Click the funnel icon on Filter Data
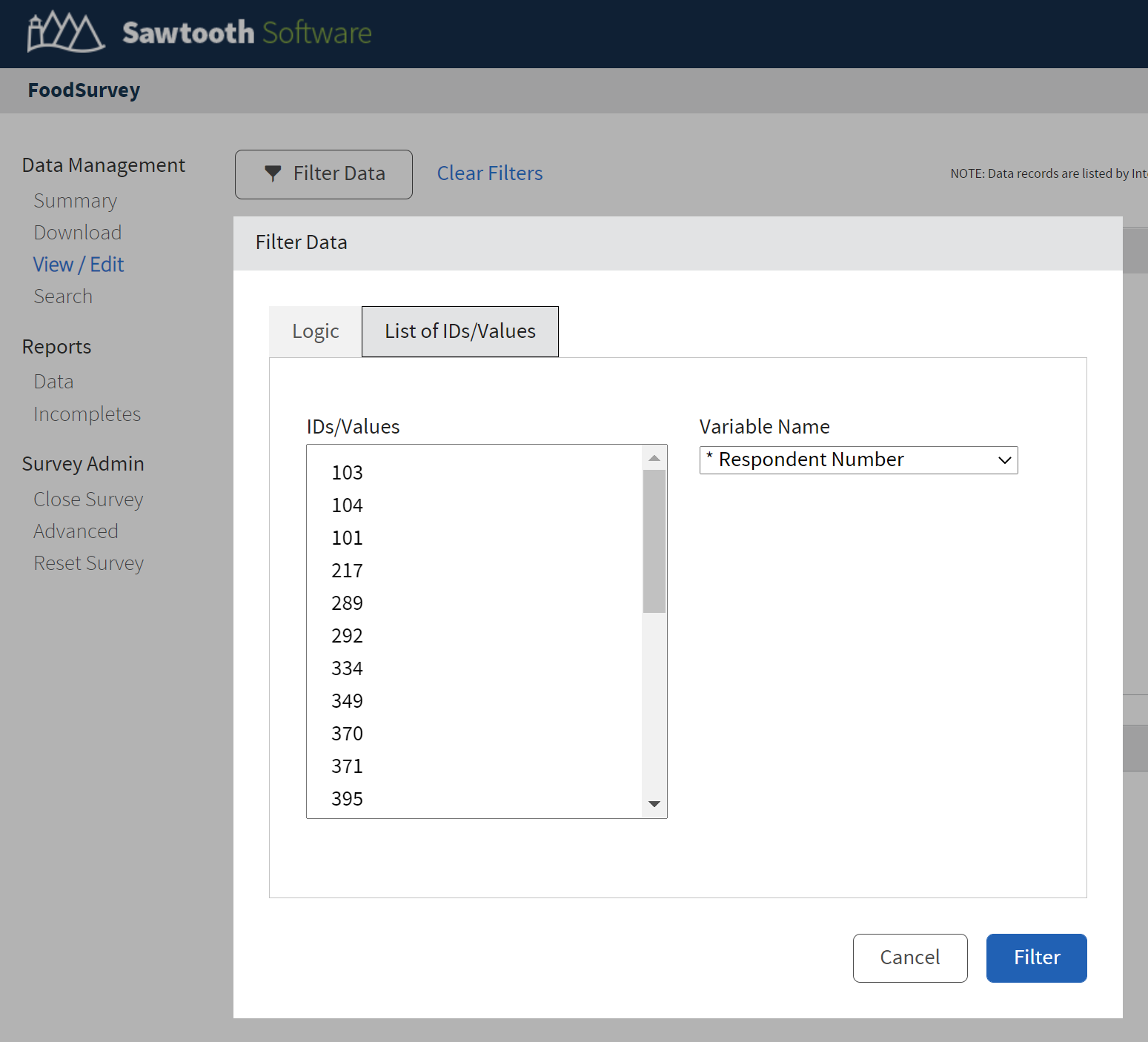 point(273,173)
